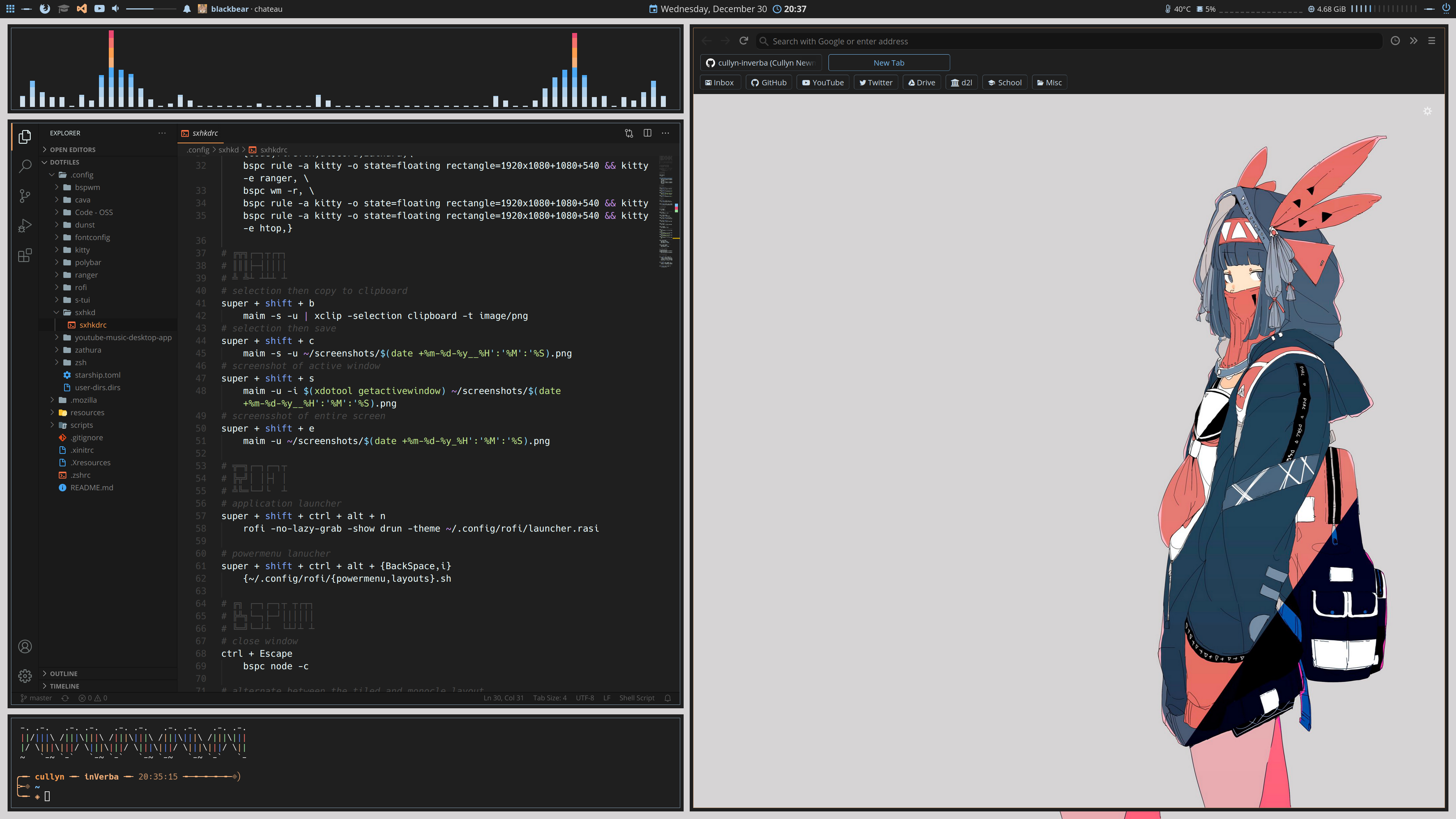The width and height of the screenshot is (1456, 819).
Task: Click the Accounts icon in activity bar
Action: 25,646
